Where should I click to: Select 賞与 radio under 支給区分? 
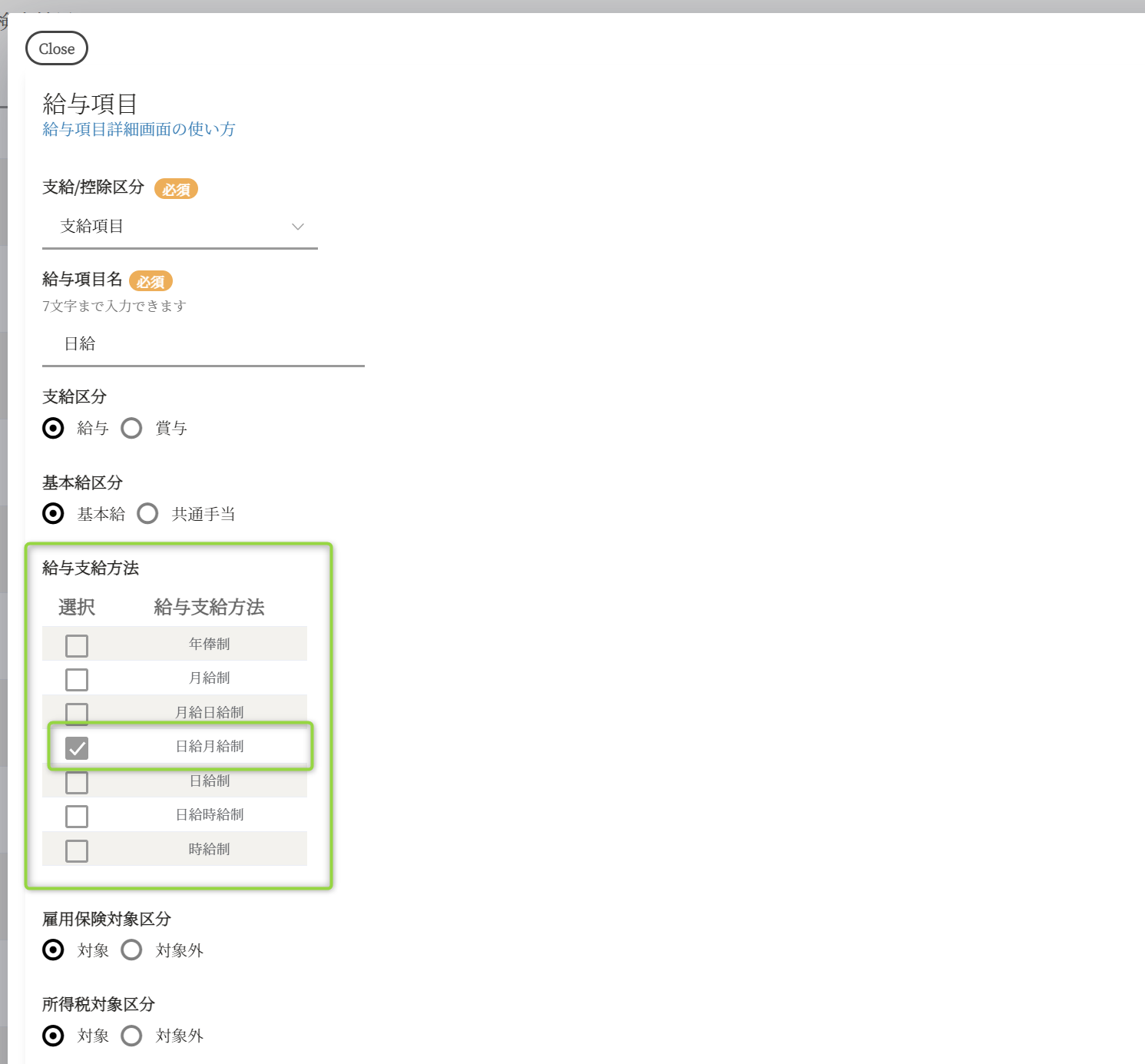[132, 428]
